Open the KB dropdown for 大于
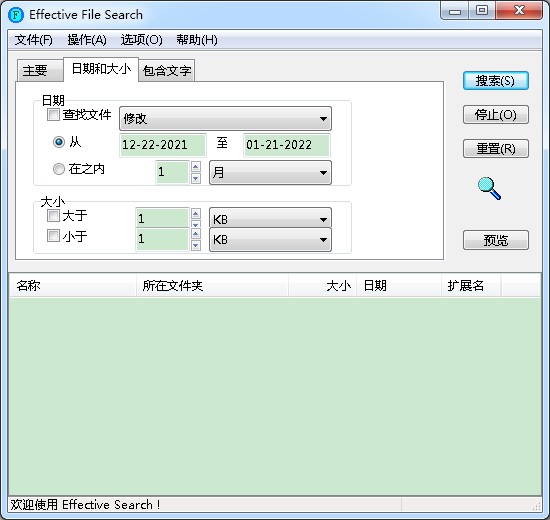 click(270, 219)
